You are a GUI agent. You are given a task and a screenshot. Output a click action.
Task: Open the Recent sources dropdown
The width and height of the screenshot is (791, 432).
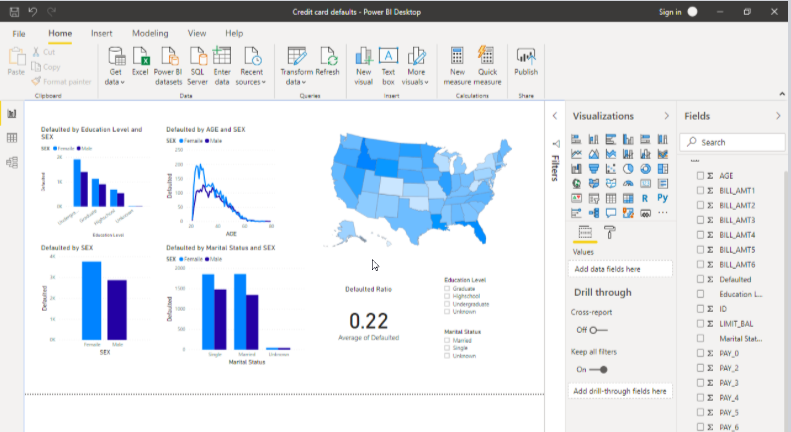(251, 67)
